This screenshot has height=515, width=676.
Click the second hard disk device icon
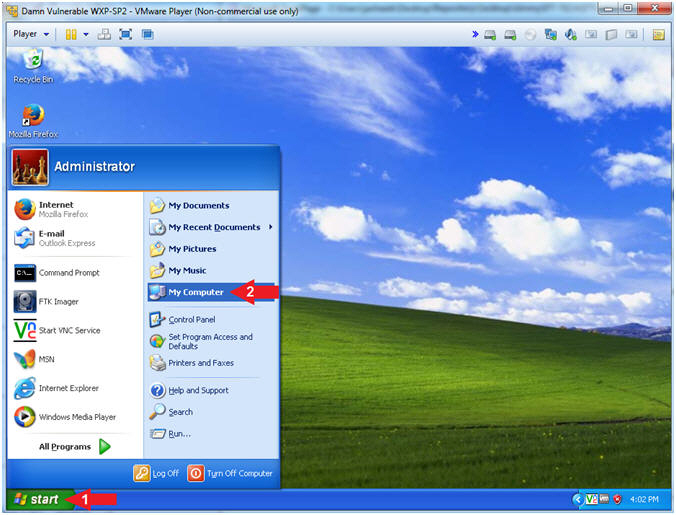point(510,34)
